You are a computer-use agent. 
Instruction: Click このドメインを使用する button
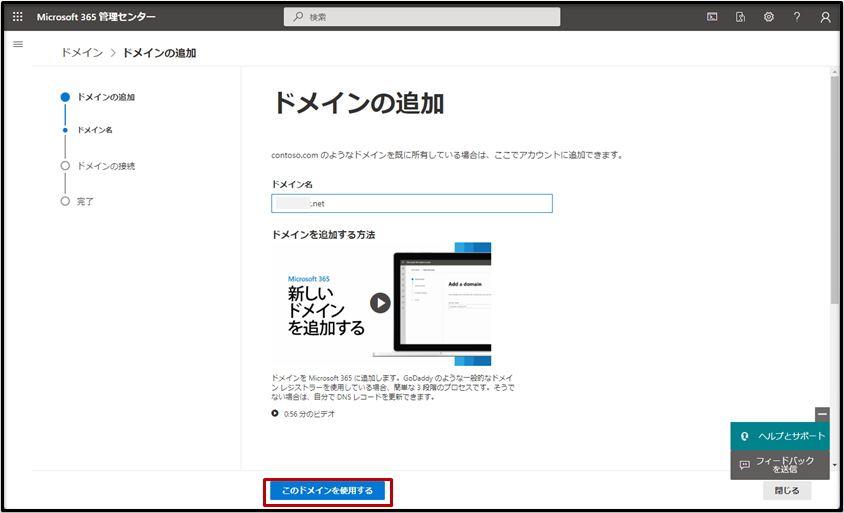point(327,490)
